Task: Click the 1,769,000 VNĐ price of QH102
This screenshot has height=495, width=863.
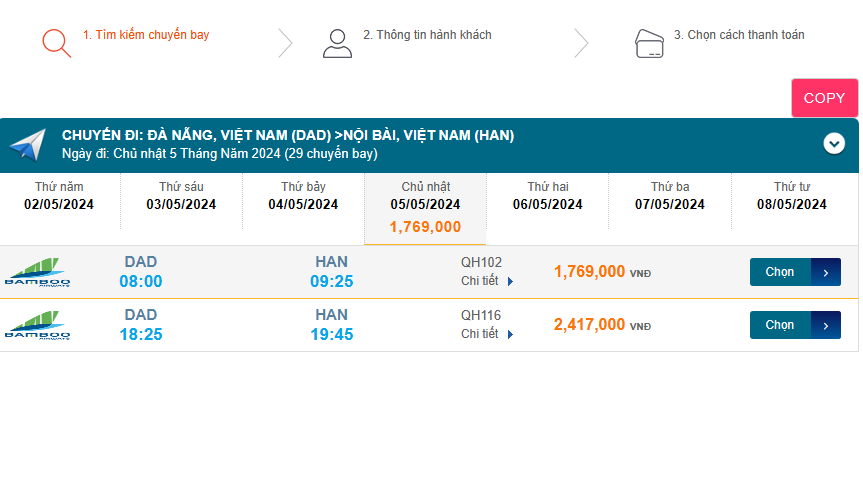Action: pyautogui.click(x=589, y=272)
